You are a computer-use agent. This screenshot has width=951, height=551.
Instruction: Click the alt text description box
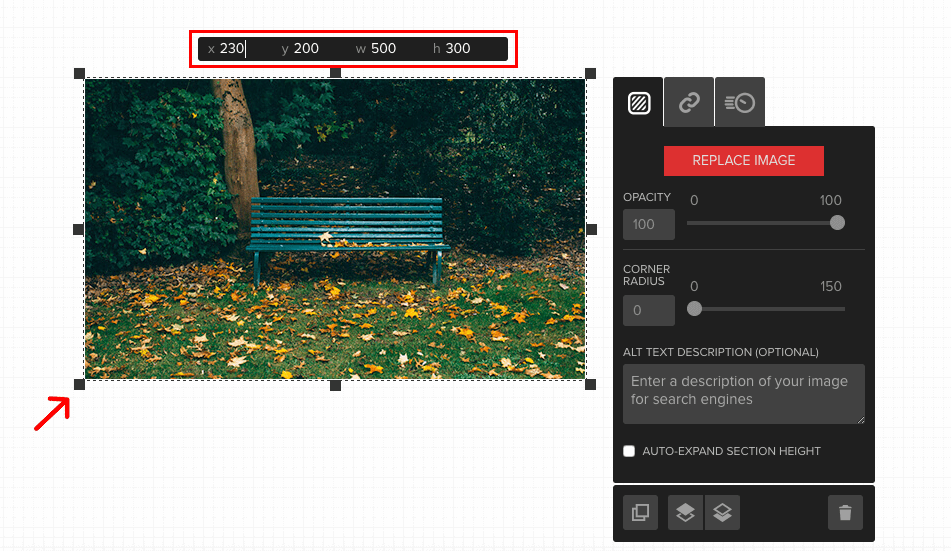coord(743,393)
